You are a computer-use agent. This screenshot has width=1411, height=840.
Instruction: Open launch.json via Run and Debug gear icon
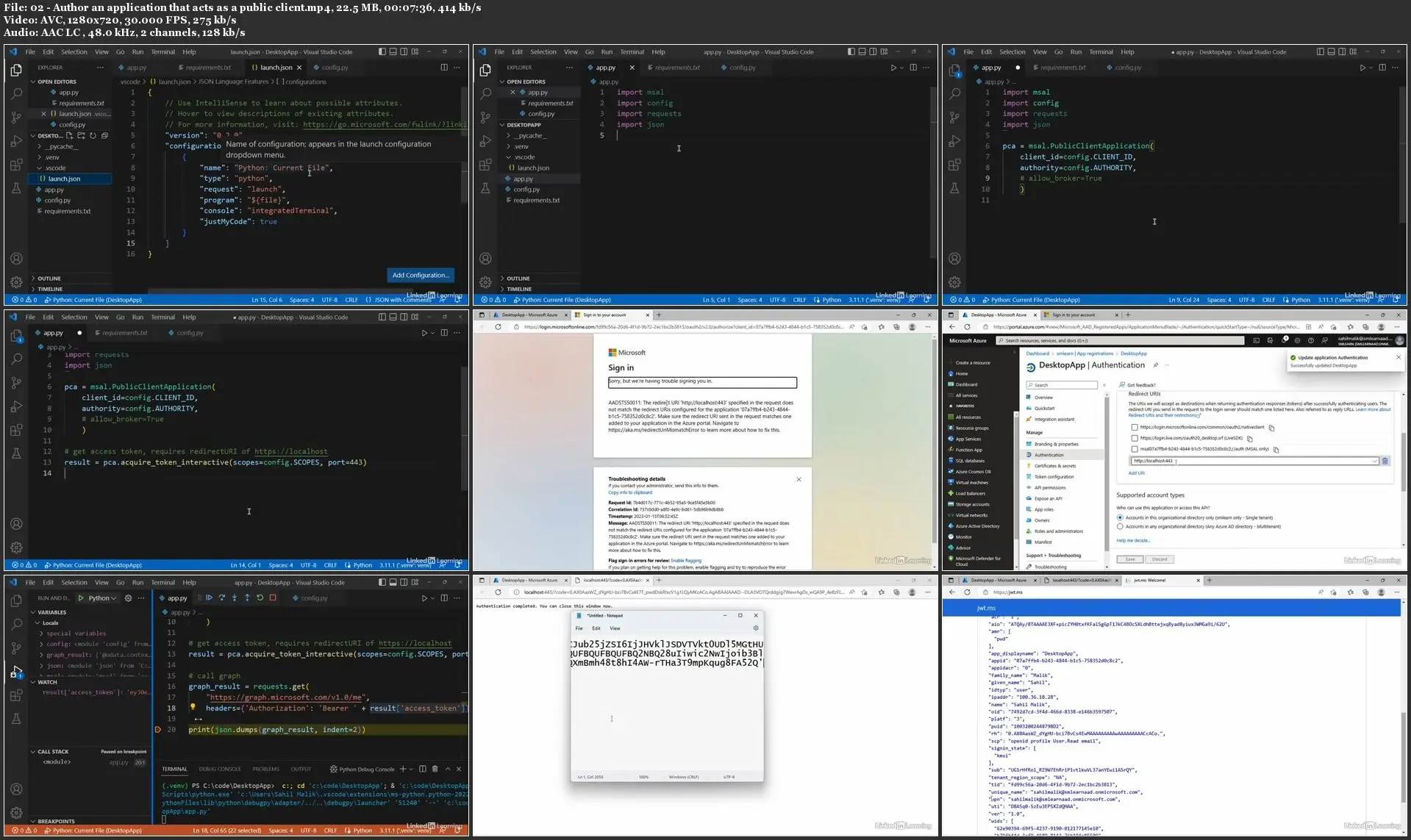click(128, 598)
